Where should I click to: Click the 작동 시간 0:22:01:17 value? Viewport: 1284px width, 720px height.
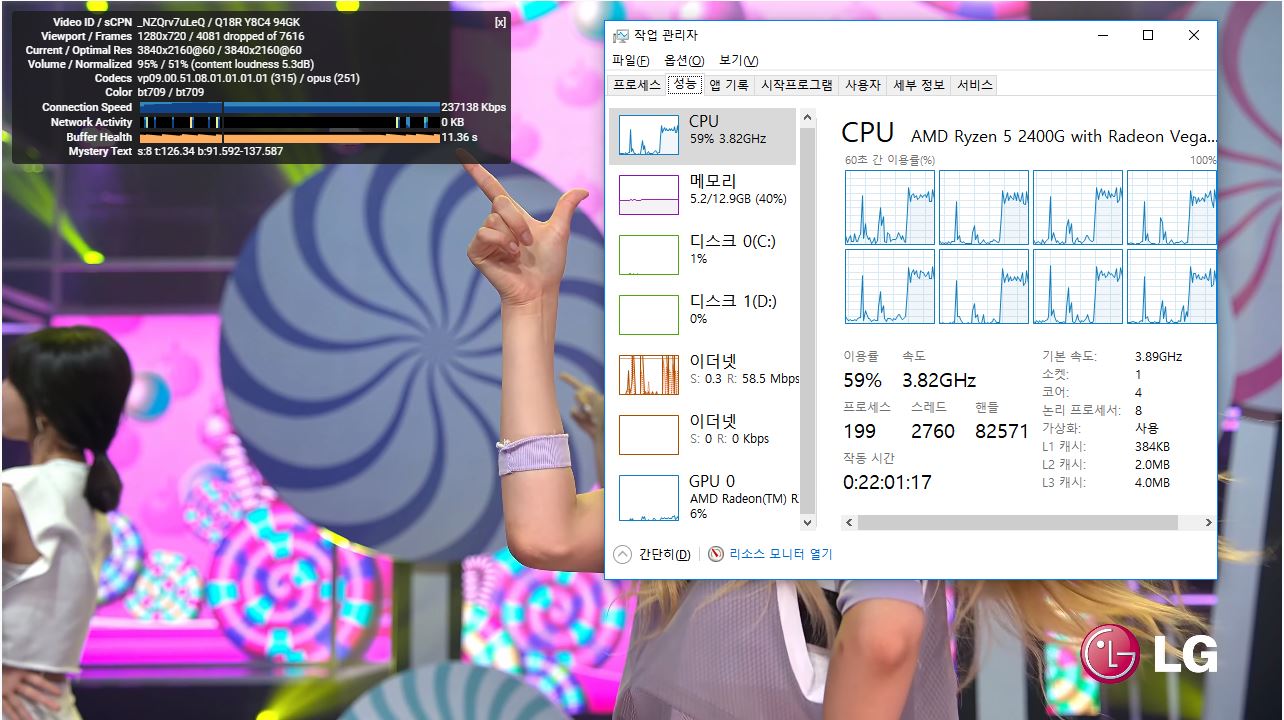tap(887, 483)
